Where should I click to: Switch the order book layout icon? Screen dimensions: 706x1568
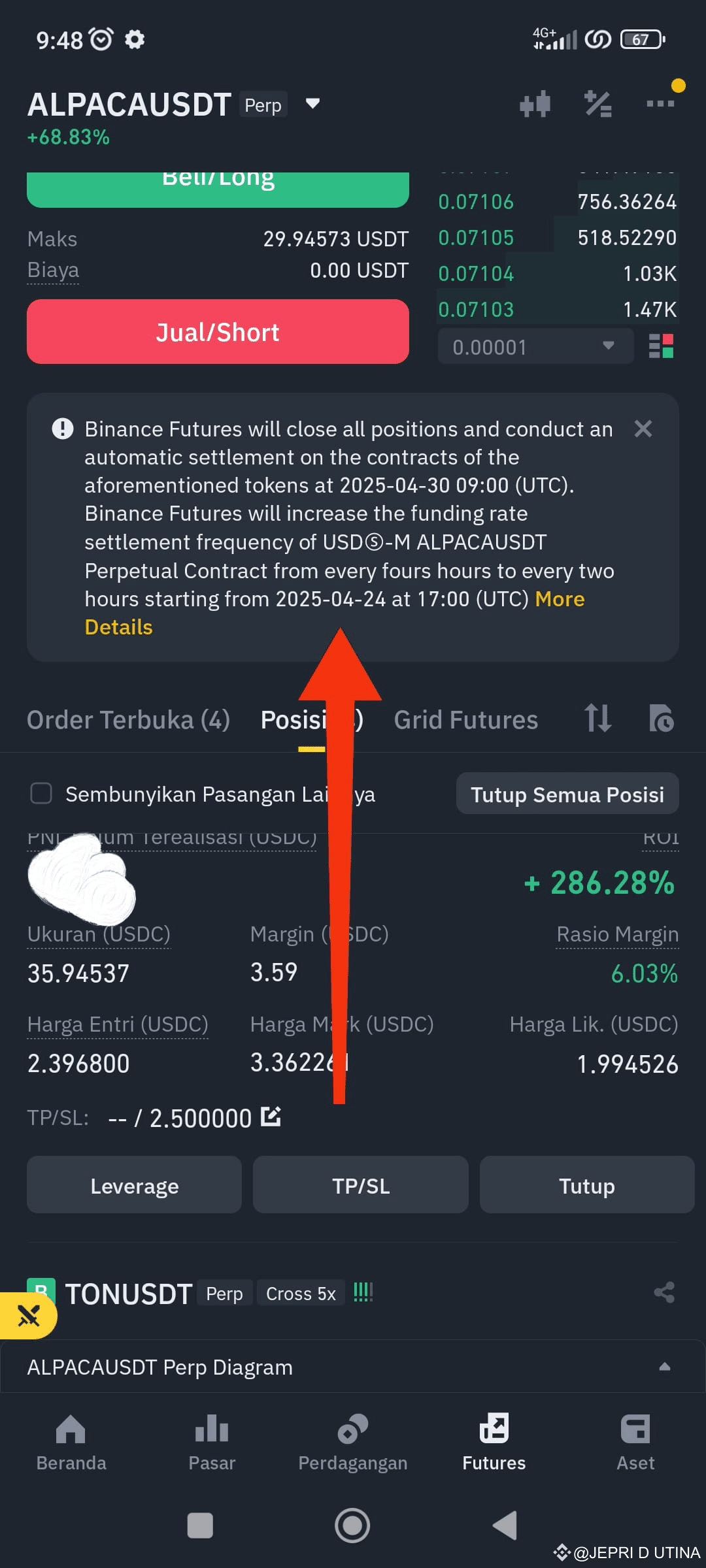click(x=661, y=346)
